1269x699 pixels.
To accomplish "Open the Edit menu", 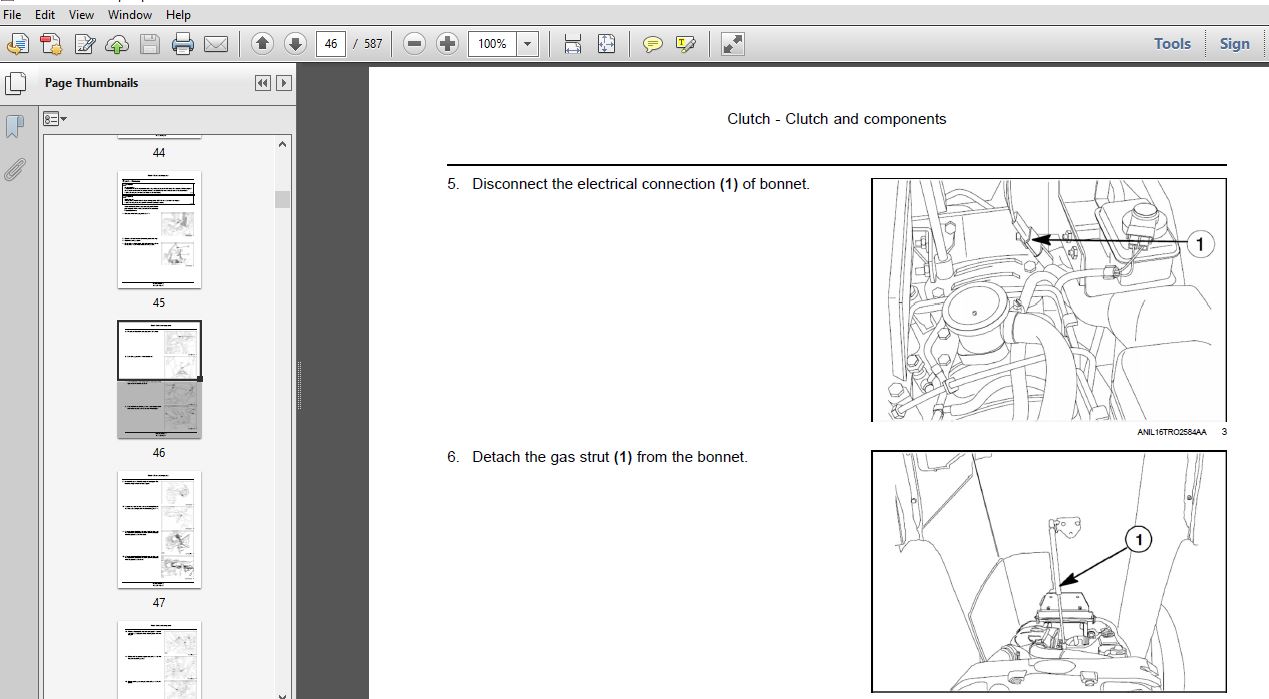I will pyautogui.click(x=45, y=15).
